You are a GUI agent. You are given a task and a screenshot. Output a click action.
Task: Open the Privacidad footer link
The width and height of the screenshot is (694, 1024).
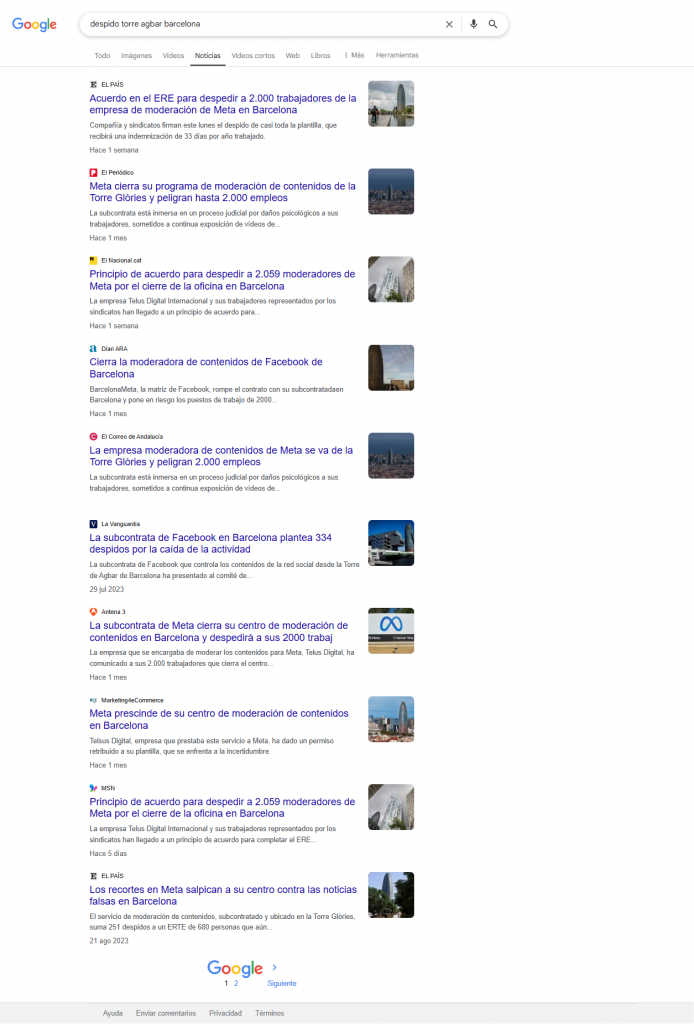point(225,1013)
